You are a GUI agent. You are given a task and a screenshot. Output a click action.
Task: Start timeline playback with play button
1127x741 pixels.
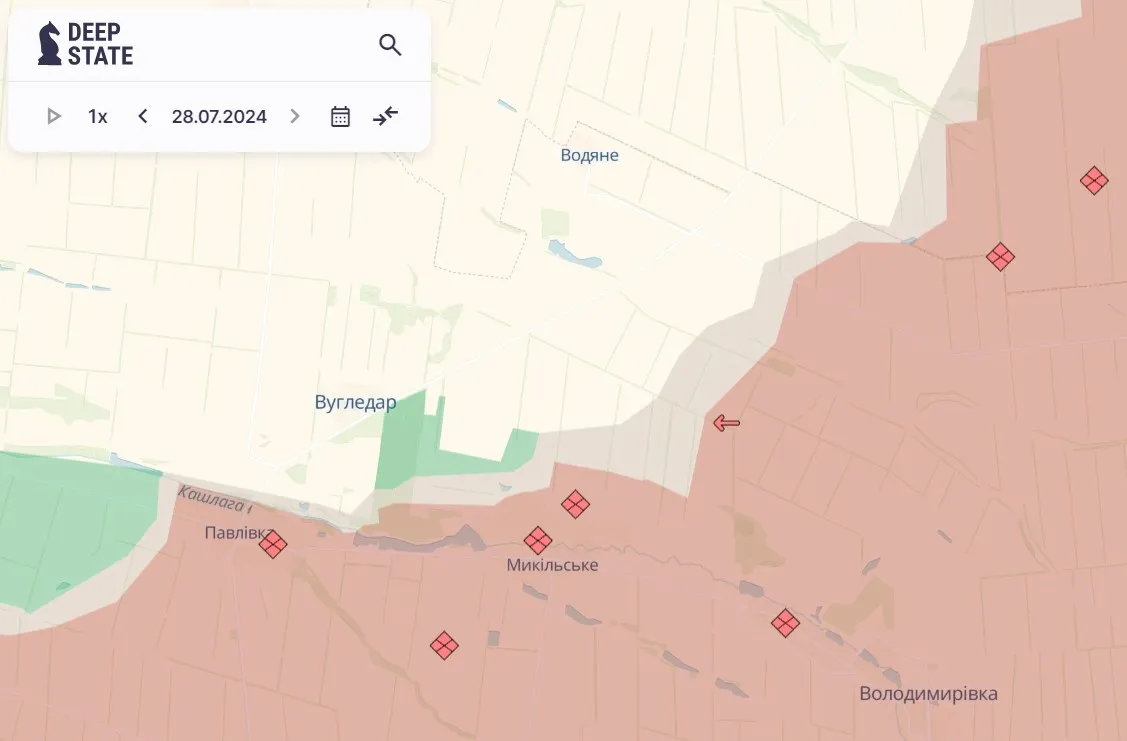point(54,117)
